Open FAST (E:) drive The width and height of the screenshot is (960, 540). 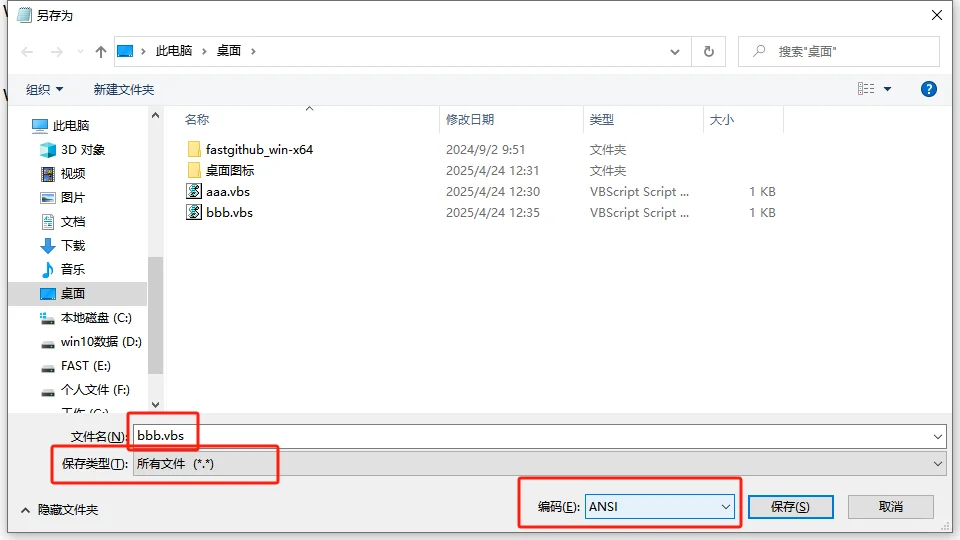(86, 366)
